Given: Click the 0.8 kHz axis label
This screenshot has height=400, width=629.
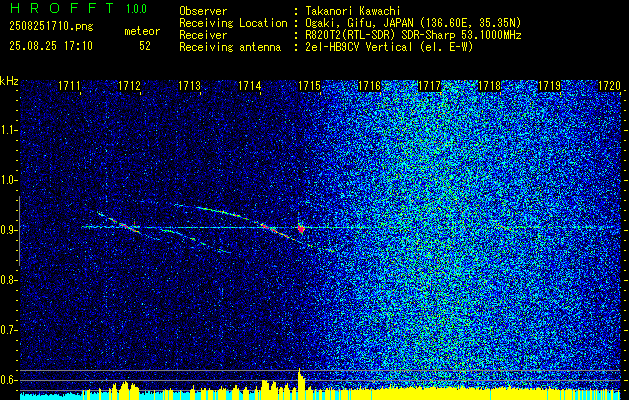Looking at the screenshot, I should point(9,280).
